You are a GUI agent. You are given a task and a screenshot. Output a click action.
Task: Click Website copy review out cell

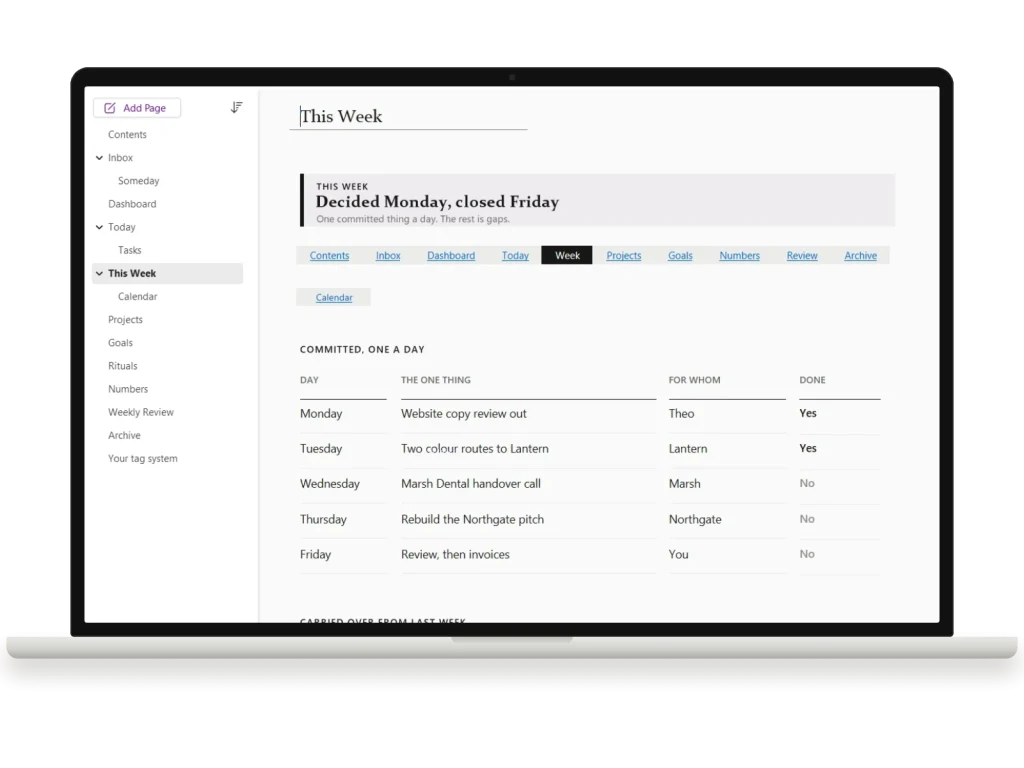(464, 413)
